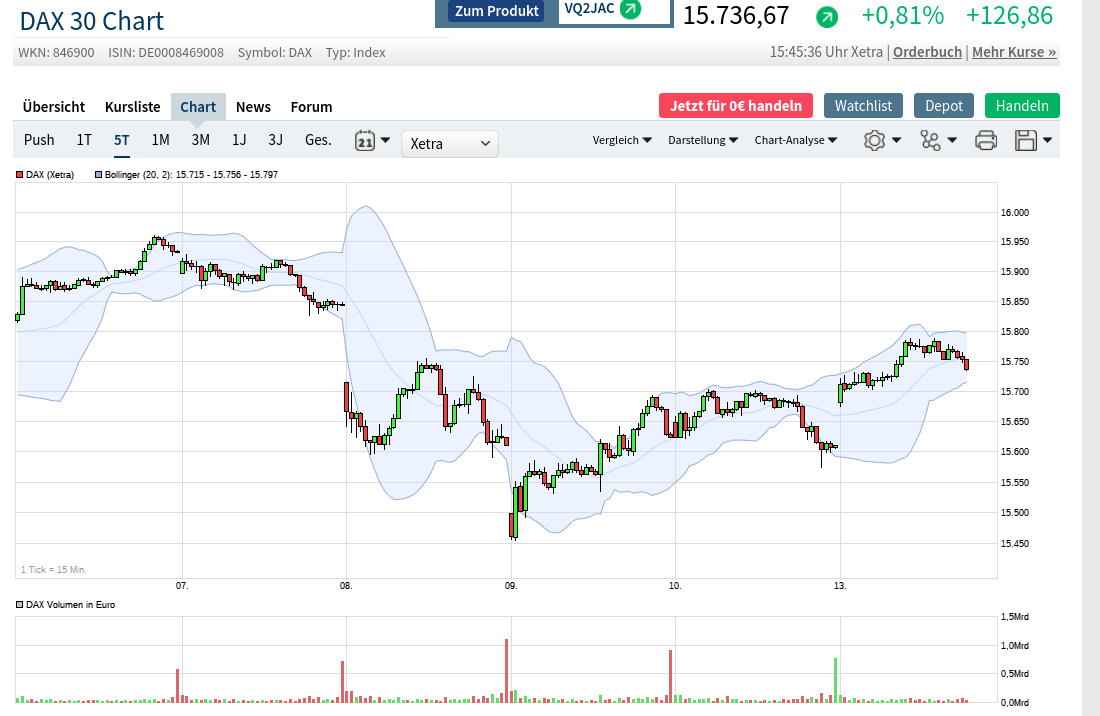Click the blue Bollinger legend marker

coord(98,175)
